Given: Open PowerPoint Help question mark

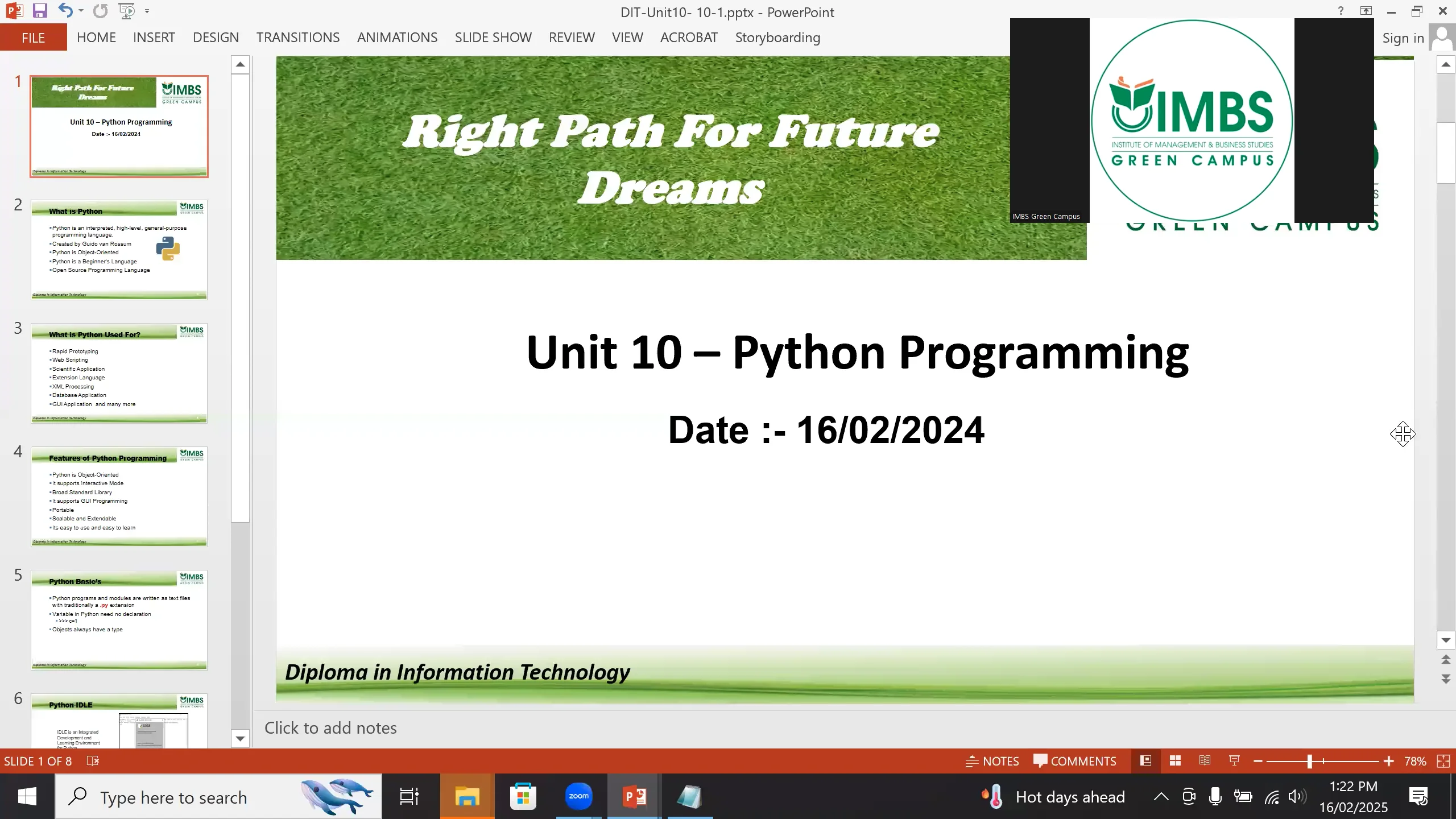Looking at the screenshot, I should click(1341, 11).
